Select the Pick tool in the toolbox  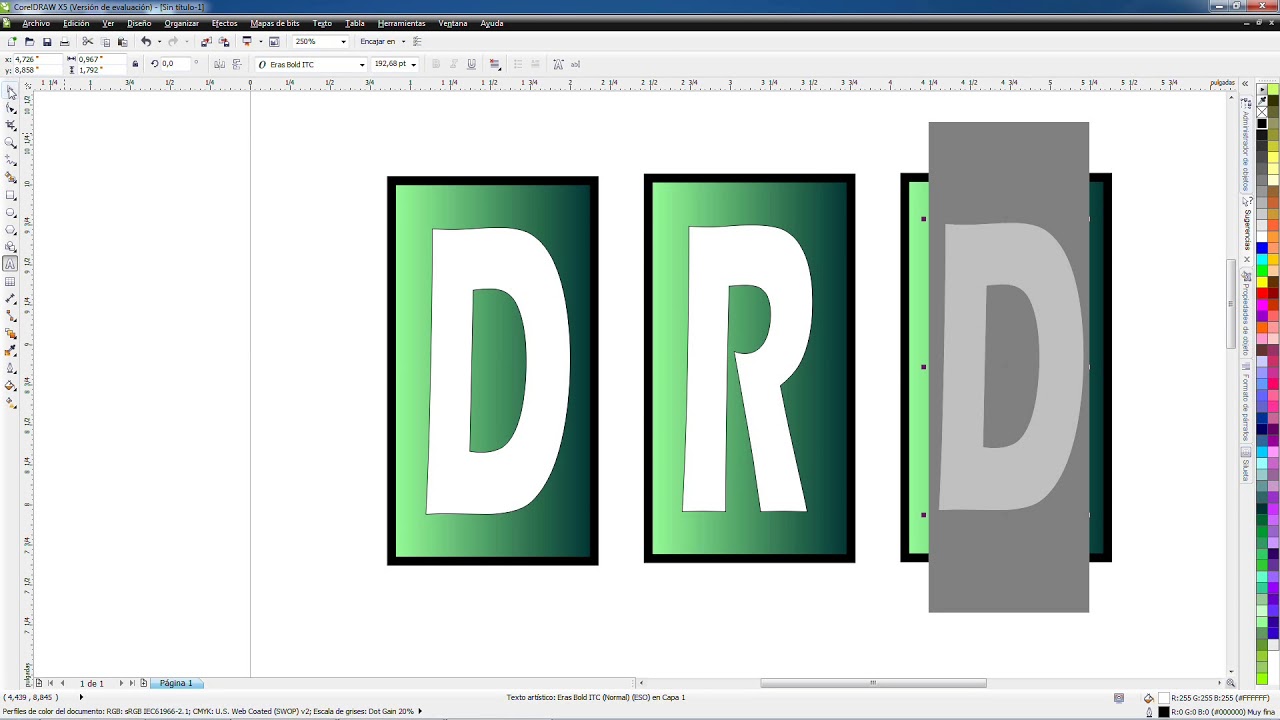[11, 91]
